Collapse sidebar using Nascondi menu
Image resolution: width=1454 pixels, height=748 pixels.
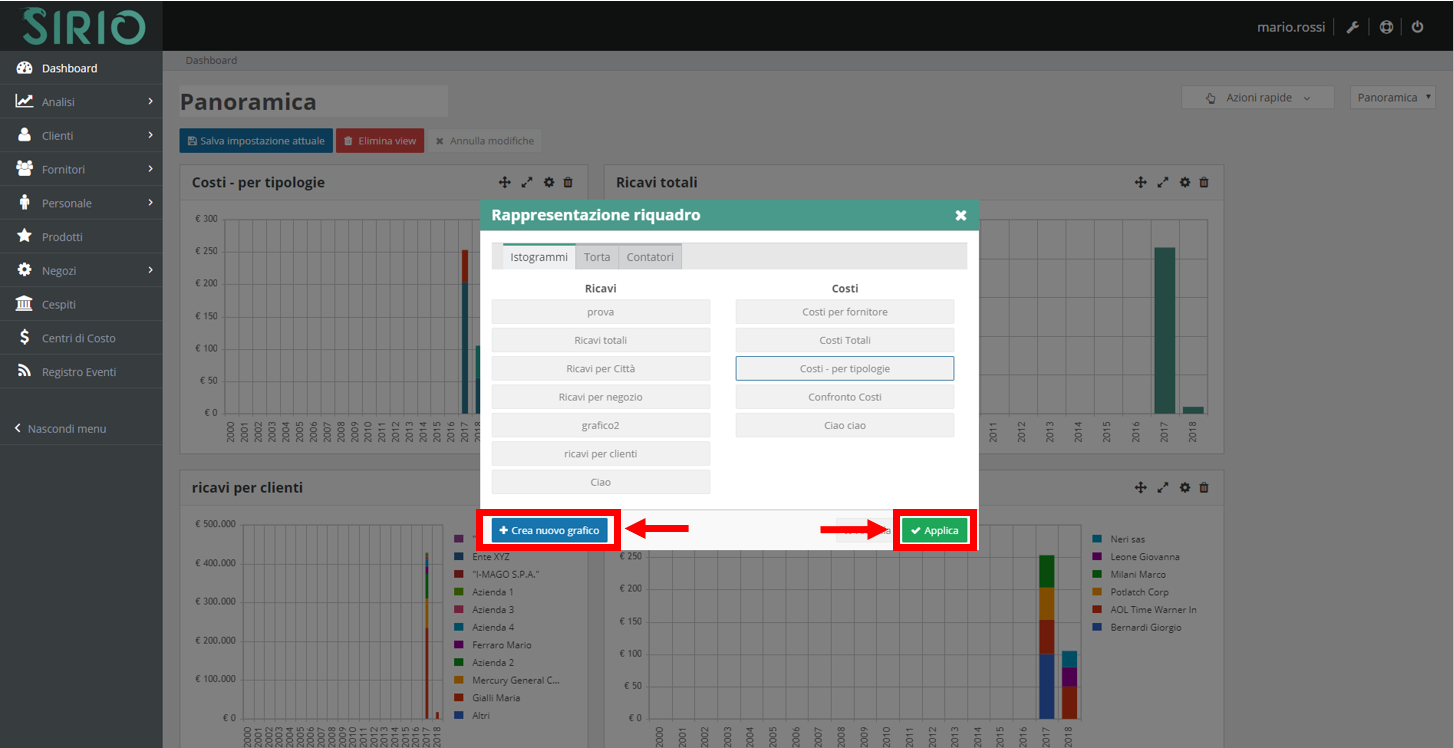point(60,428)
